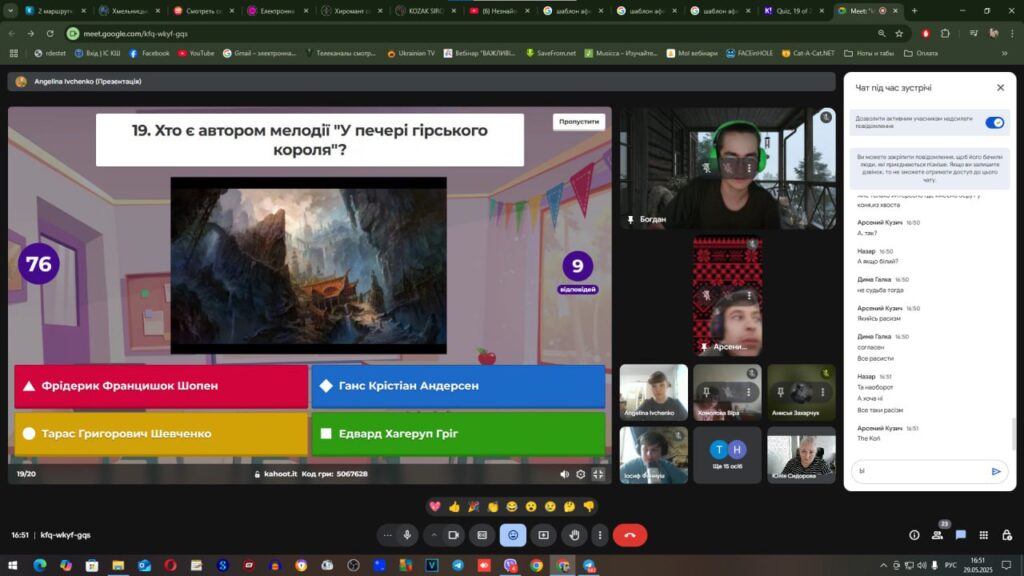Turn off the camera in Meet toolbar
1024x576 pixels.
coord(453,535)
